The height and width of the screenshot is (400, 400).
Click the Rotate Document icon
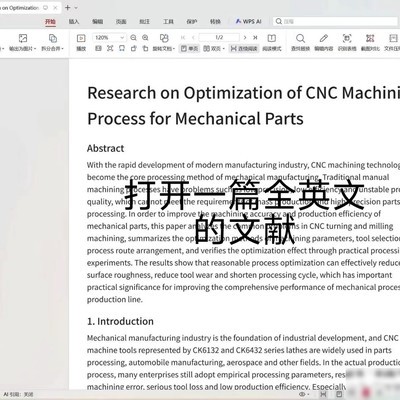[164, 38]
